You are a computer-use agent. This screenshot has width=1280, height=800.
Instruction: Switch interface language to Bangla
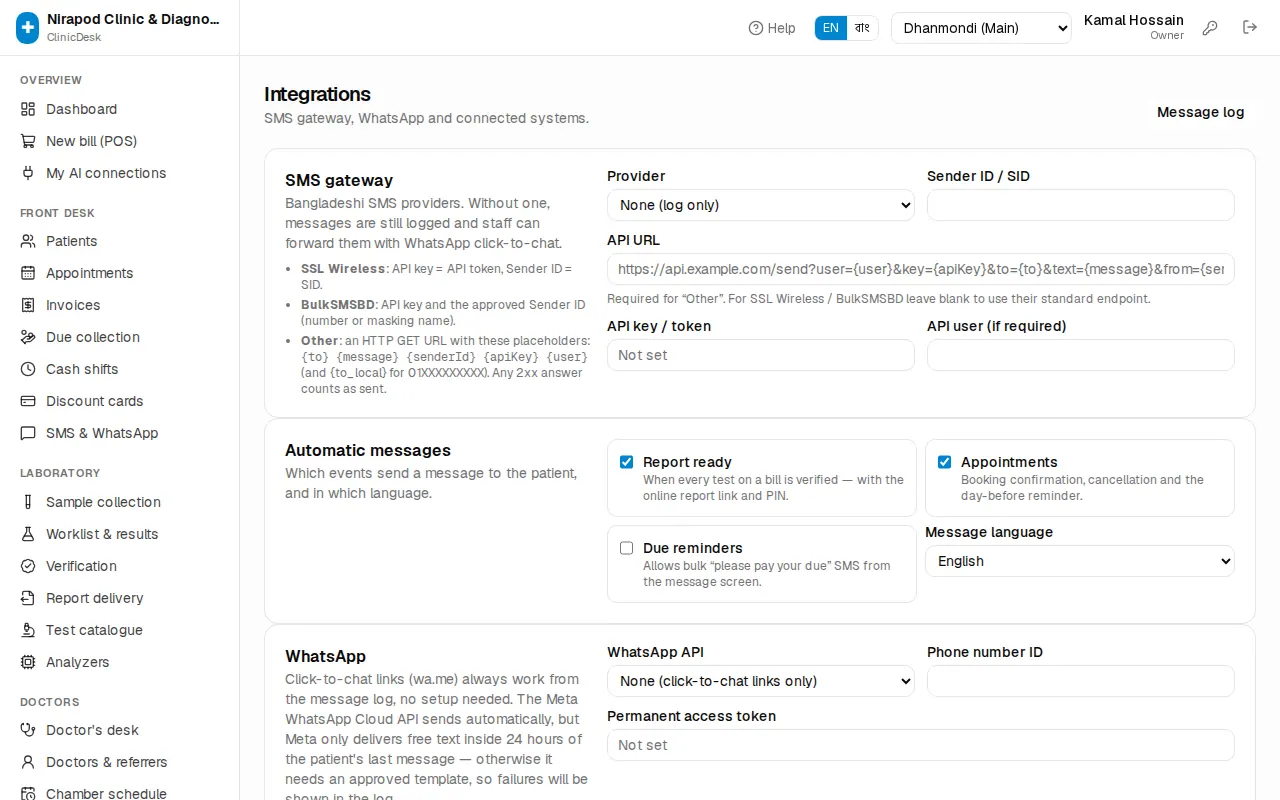(862, 28)
